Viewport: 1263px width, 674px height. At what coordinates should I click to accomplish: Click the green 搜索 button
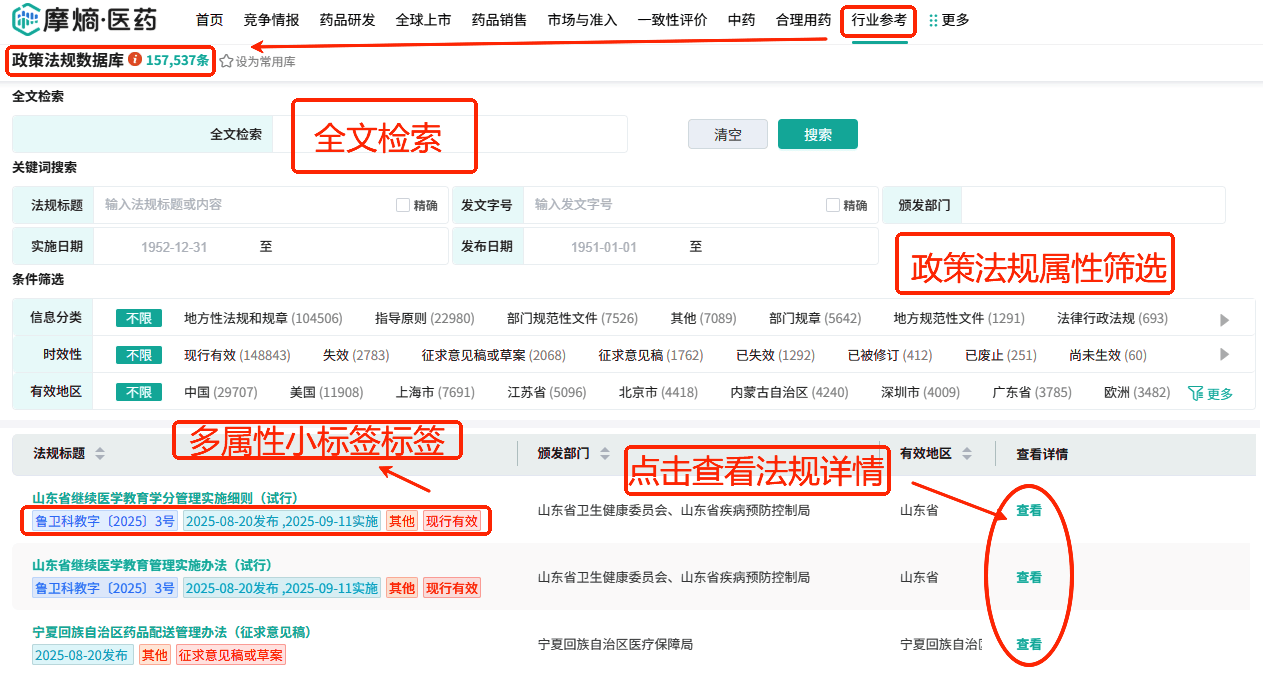click(817, 135)
